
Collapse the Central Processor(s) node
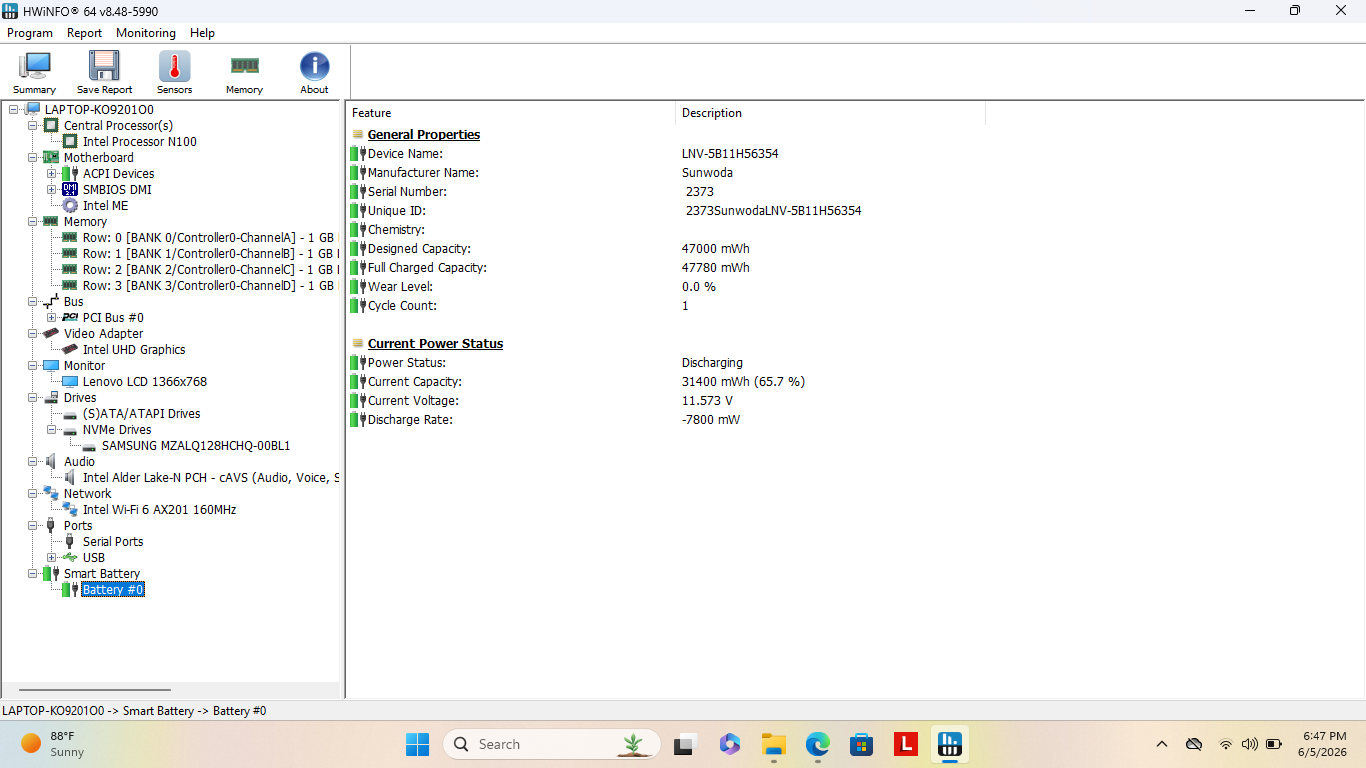(33, 126)
